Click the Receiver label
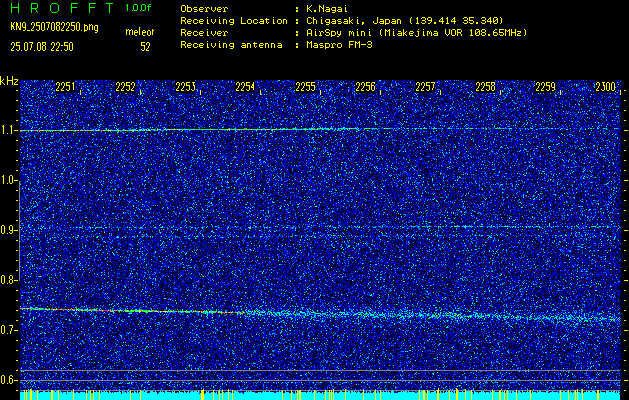Screen dimensions: 629x400 coord(204,32)
